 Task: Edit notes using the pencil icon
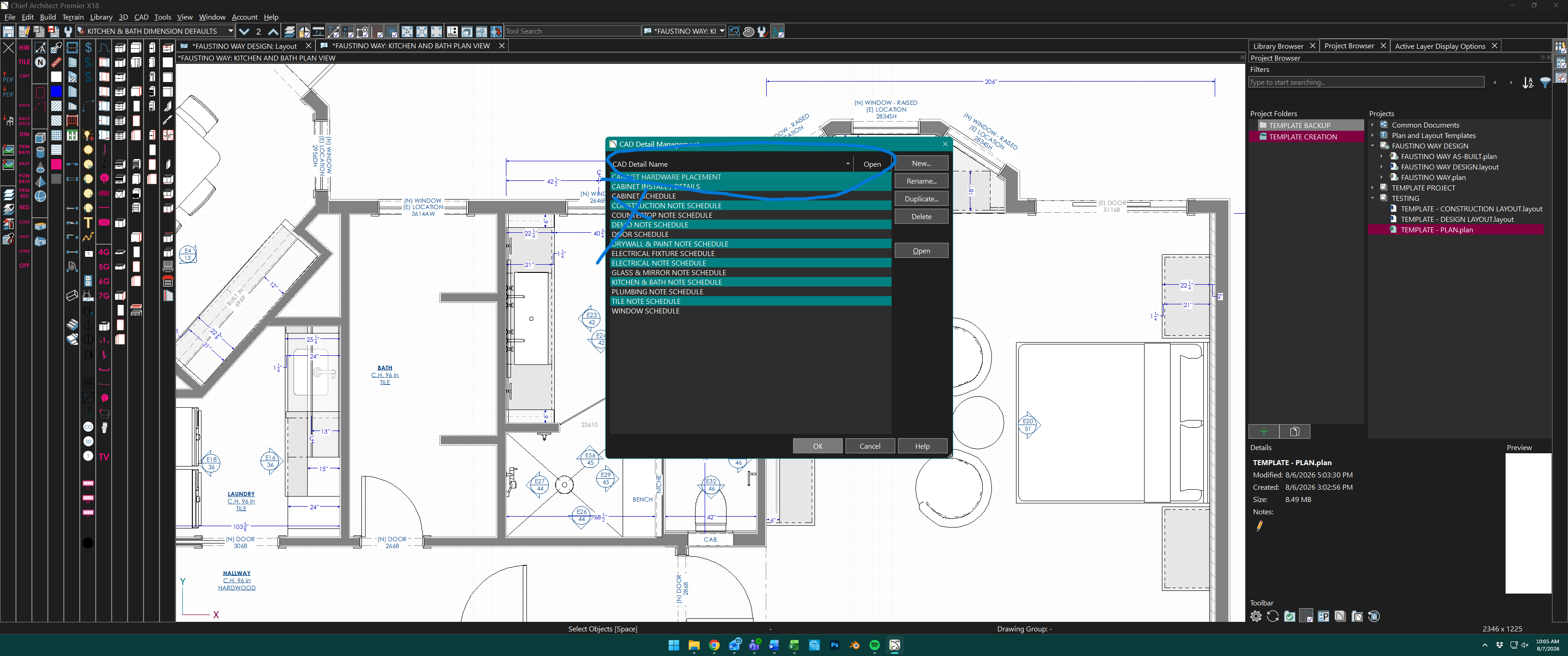[1259, 526]
